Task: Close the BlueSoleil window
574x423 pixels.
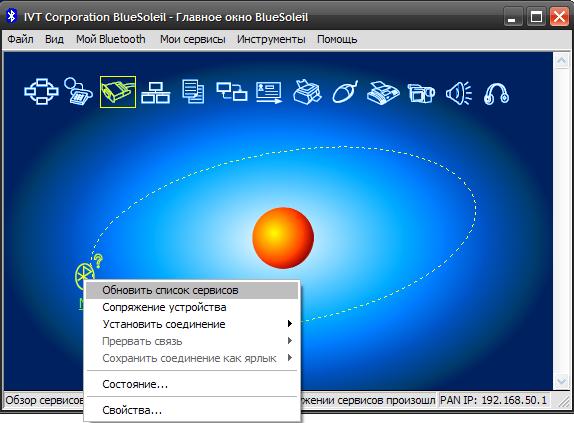Action: point(559,17)
